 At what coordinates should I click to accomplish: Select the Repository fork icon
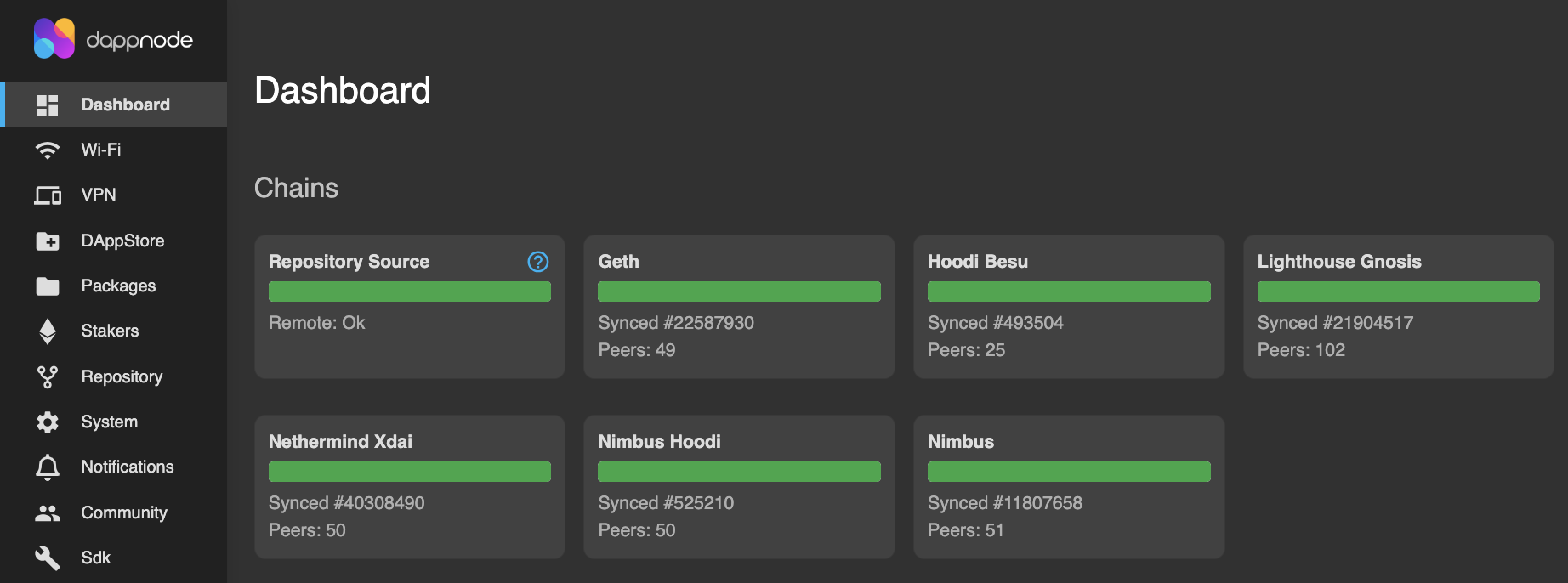click(48, 377)
